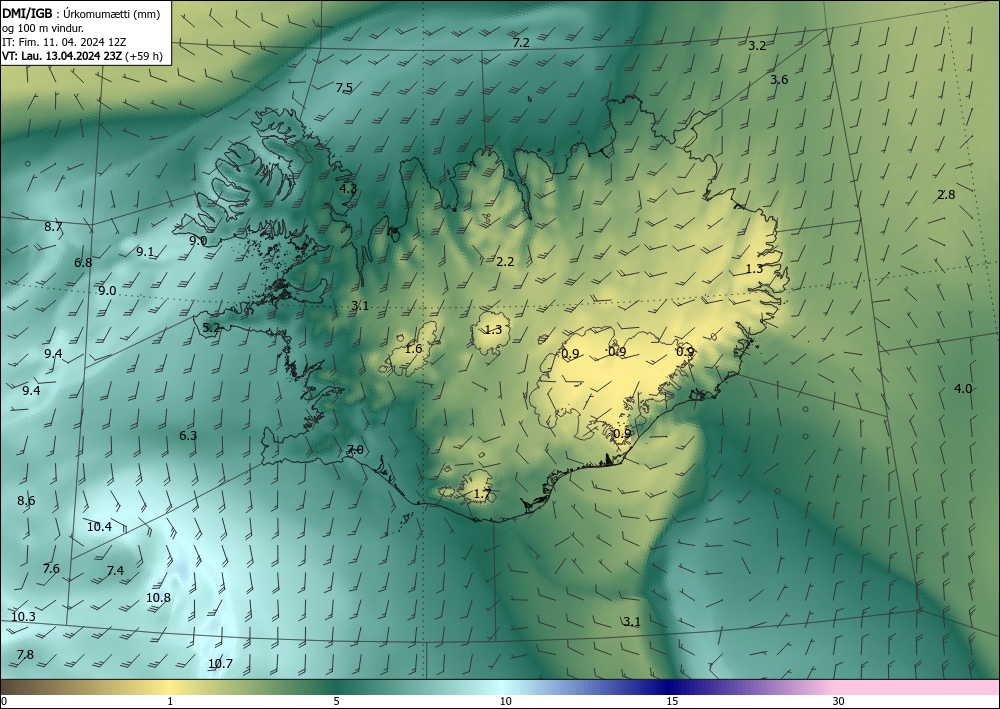The width and height of the screenshot is (1000, 709).
Task: Click the 10.3 value on the map
Action: click(x=23, y=617)
